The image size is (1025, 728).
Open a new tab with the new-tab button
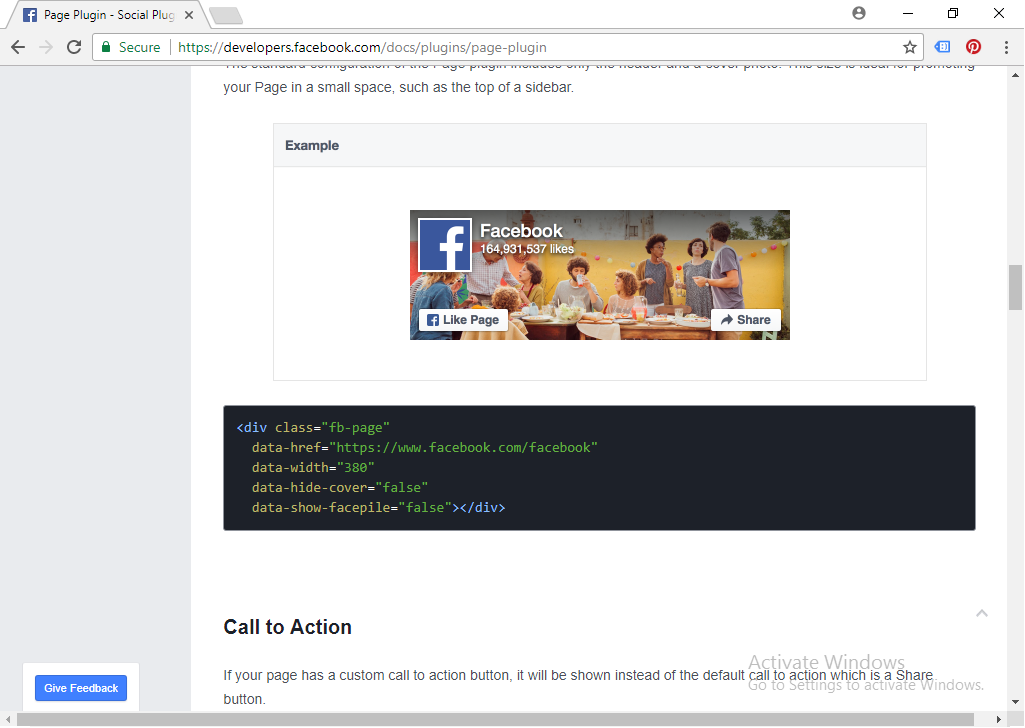click(226, 16)
